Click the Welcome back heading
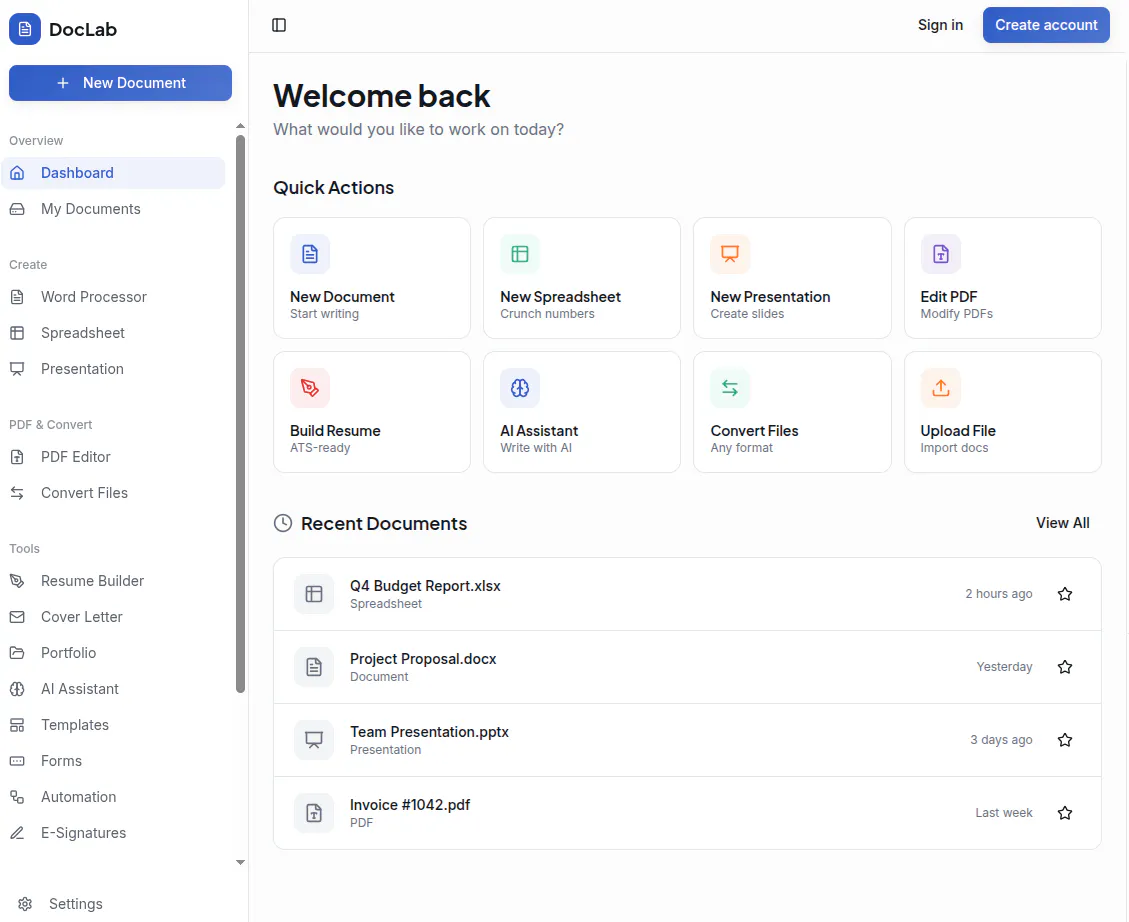1129x922 pixels. coord(382,96)
